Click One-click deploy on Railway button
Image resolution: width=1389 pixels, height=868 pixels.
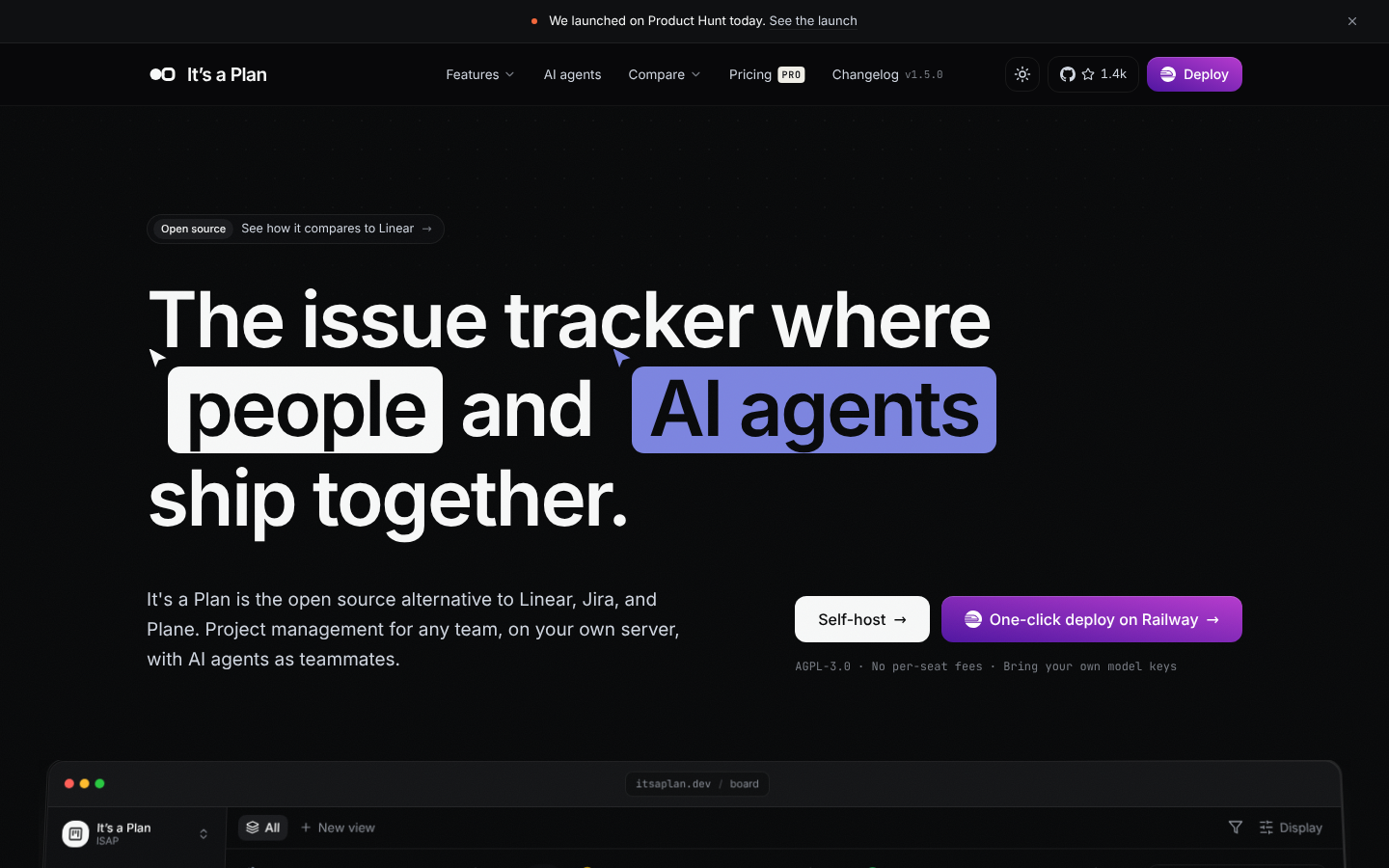tap(1092, 619)
